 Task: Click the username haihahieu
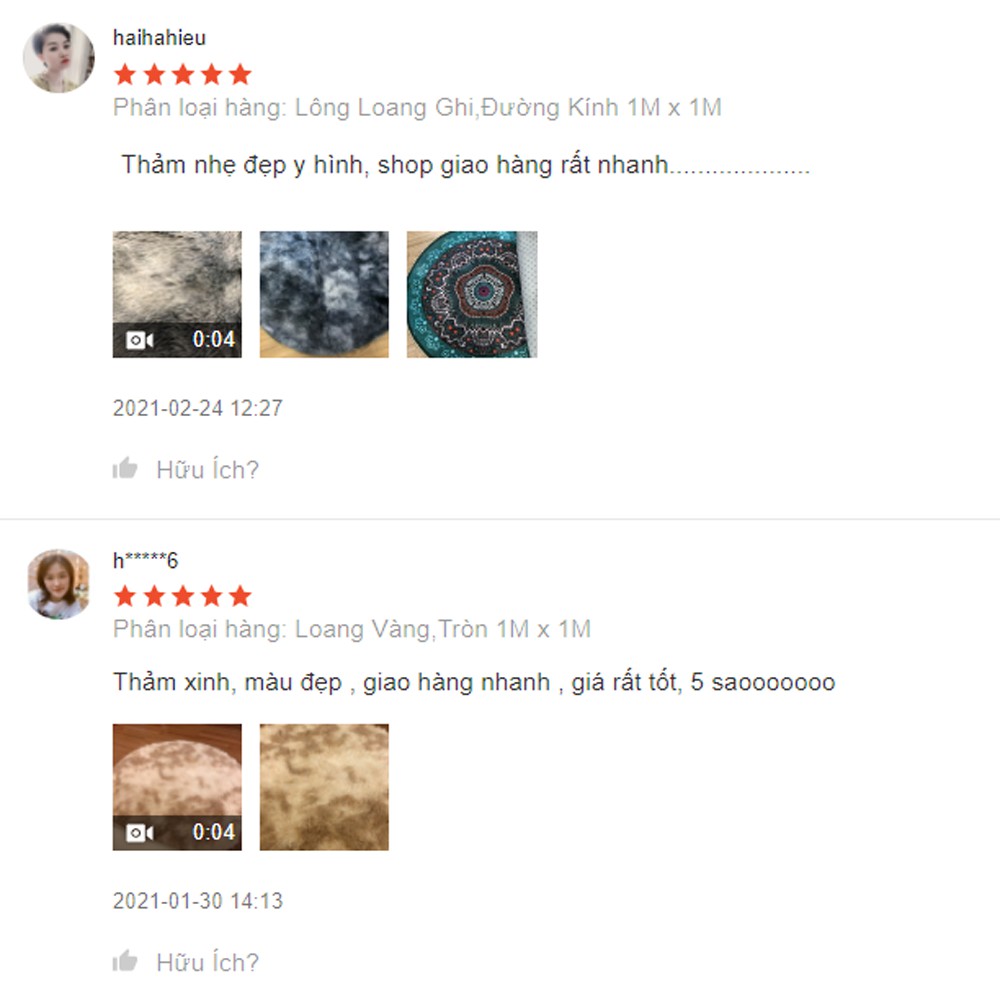[159, 38]
